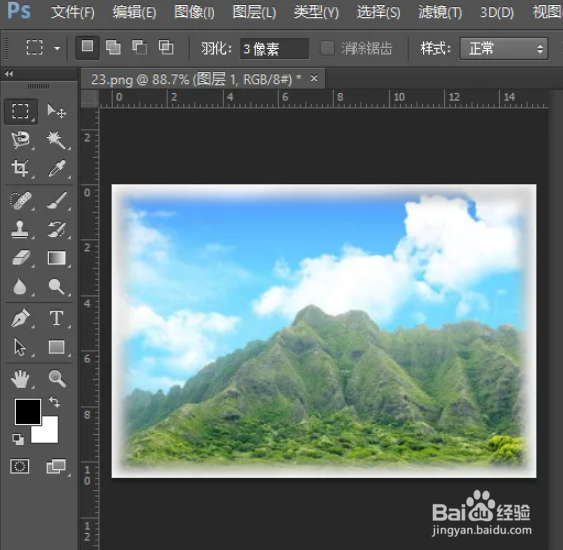This screenshot has height=550, width=563.
Task: Open the 编辑(E) menu
Action: click(x=134, y=13)
